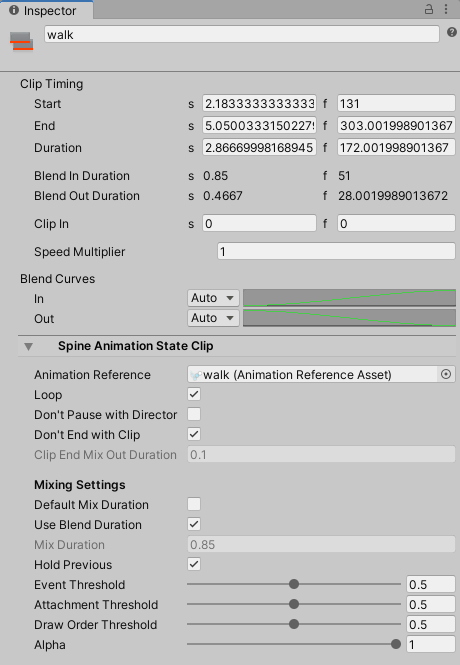Click the Blend In curve preview
Viewport: 460px width, 665px height.
tap(349, 298)
